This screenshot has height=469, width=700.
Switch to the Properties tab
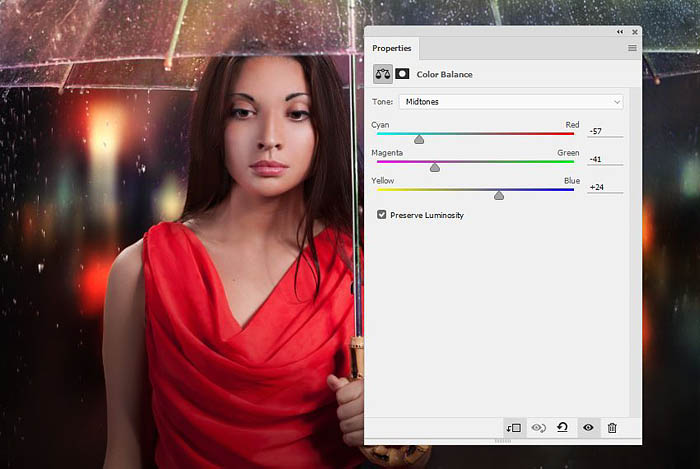coord(392,48)
